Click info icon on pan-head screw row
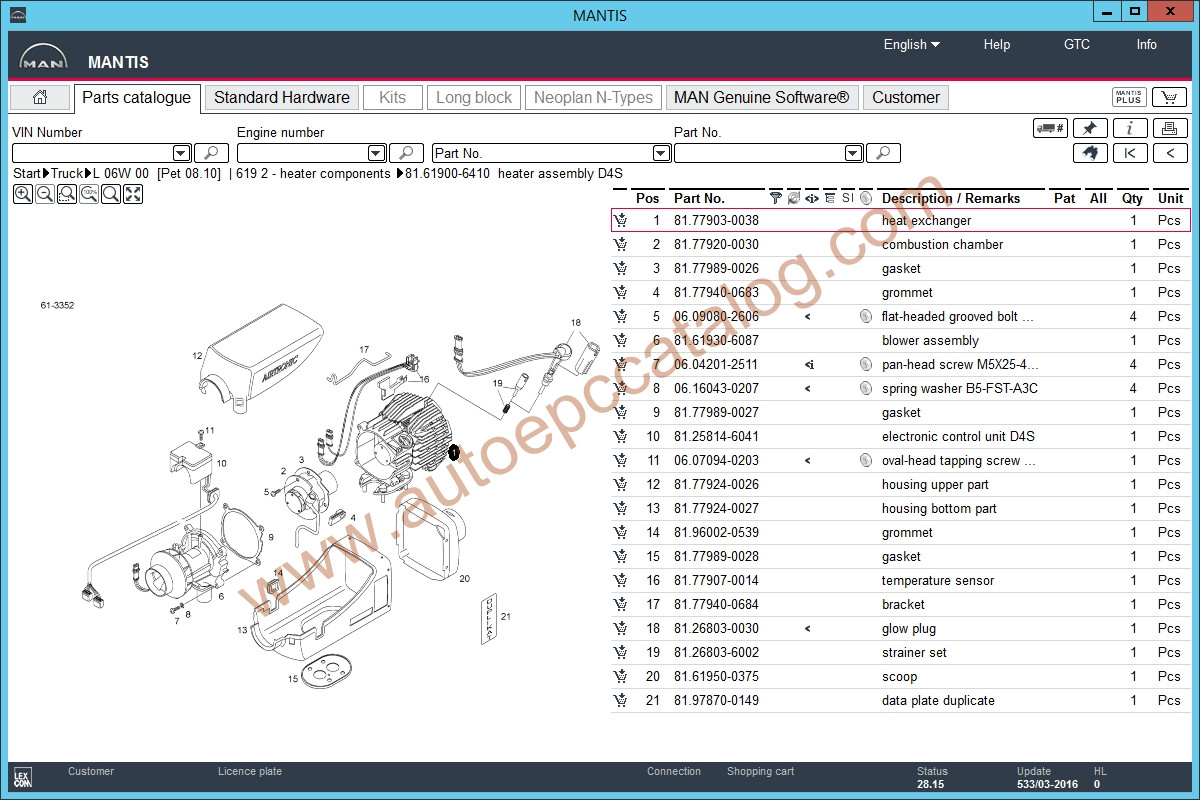 (809, 364)
